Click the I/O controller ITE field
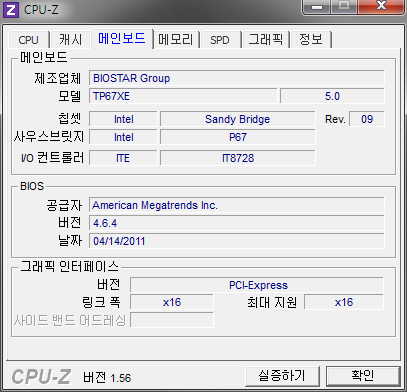 tap(123, 158)
